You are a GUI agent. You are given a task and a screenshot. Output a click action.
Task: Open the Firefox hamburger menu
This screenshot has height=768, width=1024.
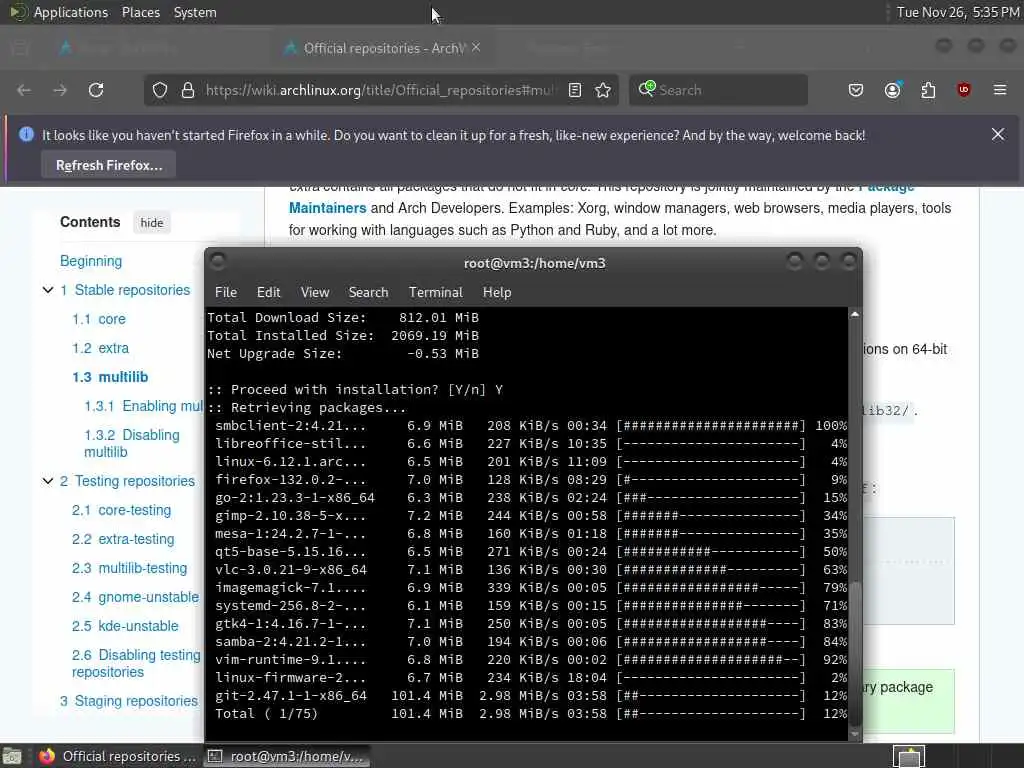click(1000, 90)
